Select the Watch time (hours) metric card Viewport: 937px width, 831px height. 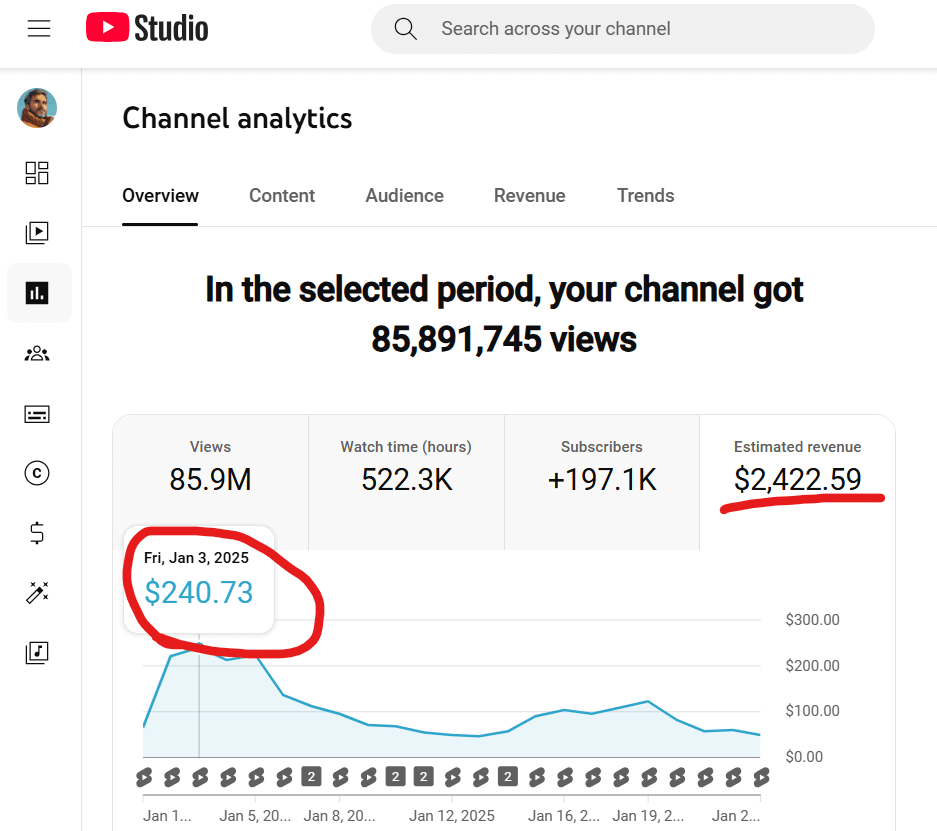pyautogui.click(x=406, y=468)
